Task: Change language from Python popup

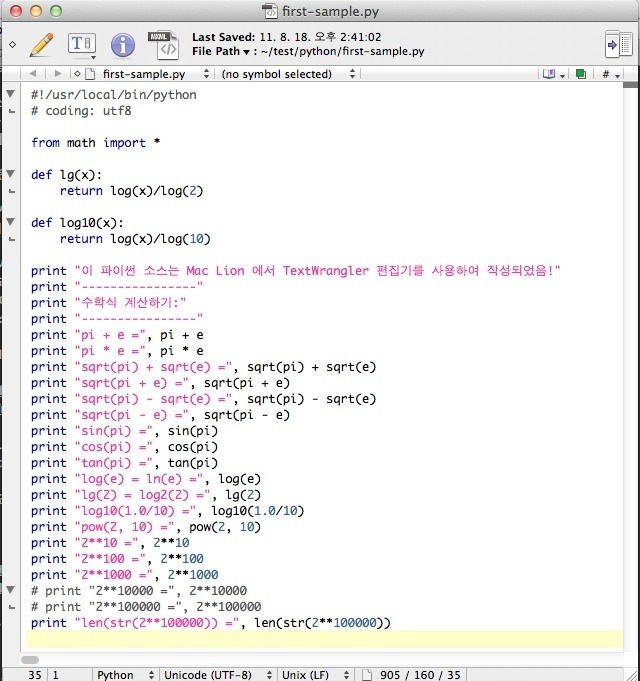Action: [x=125, y=674]
